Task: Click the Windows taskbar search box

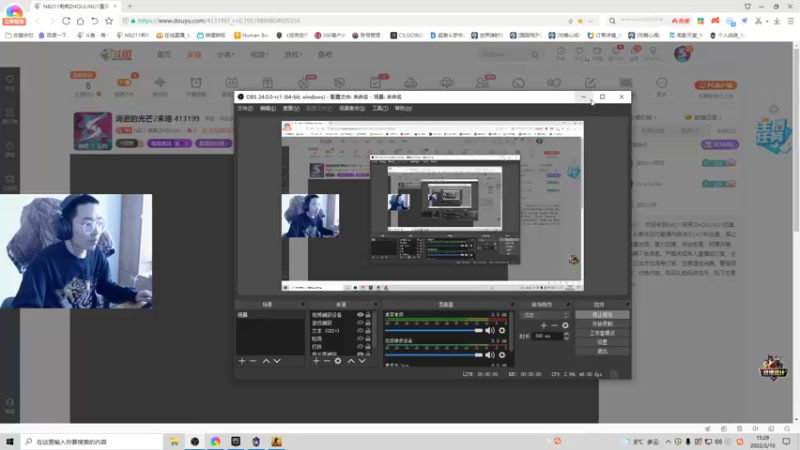Action: tap(92, 441)
